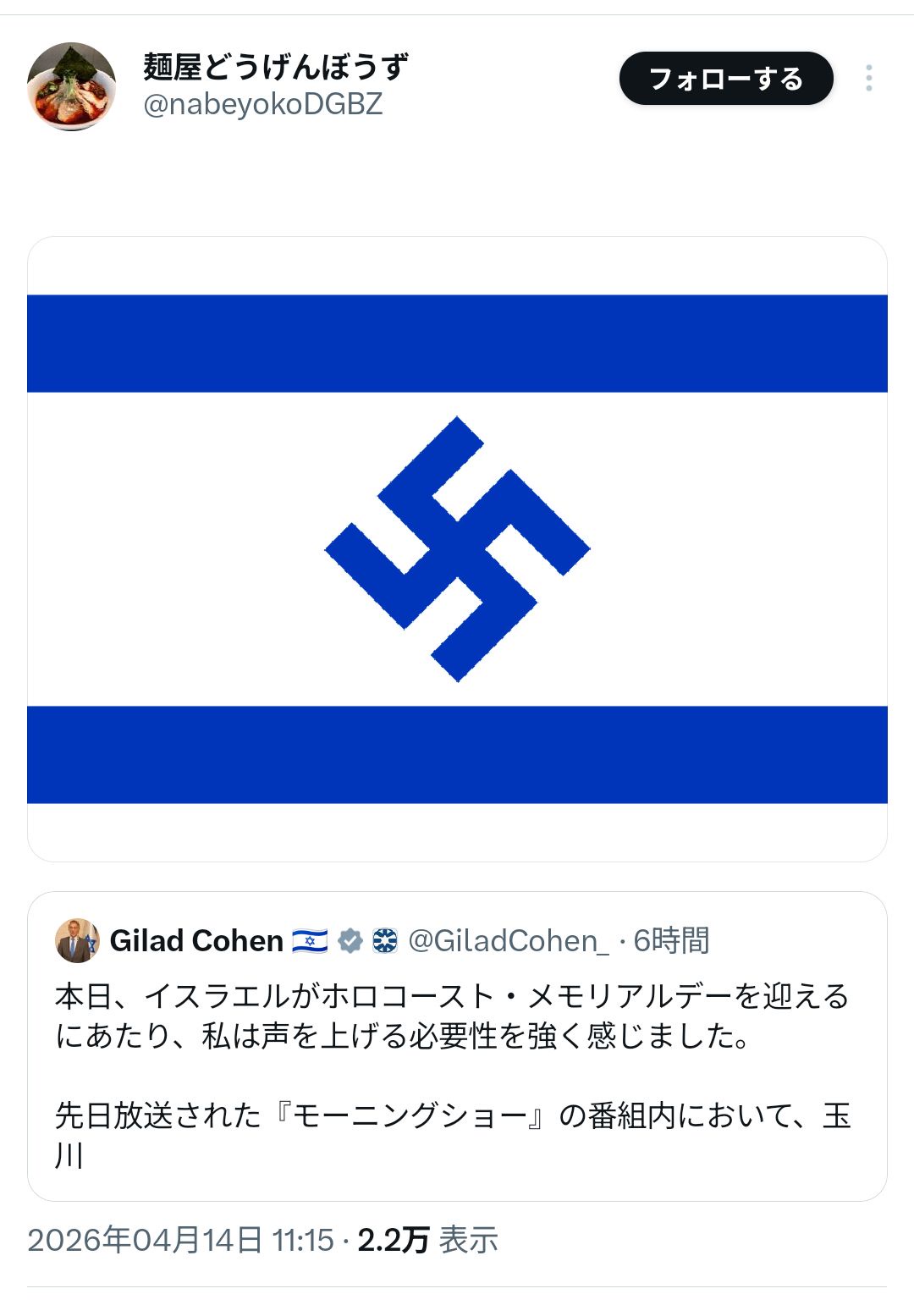Click the gray verified checkmark badge
This screenshot has height=1316, width=914.
350,940
